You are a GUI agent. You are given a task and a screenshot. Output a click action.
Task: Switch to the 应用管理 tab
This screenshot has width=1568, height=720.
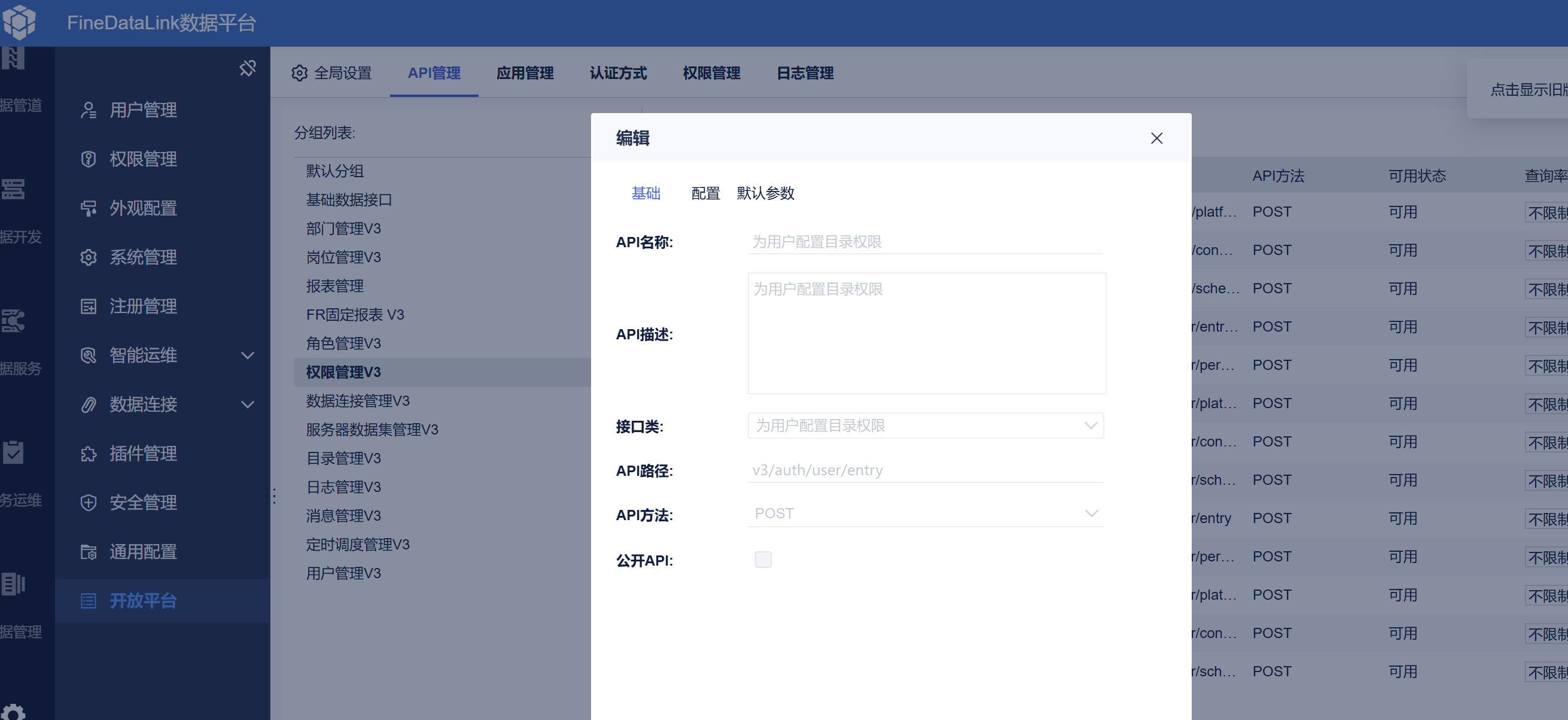click(x=525, y=73)
